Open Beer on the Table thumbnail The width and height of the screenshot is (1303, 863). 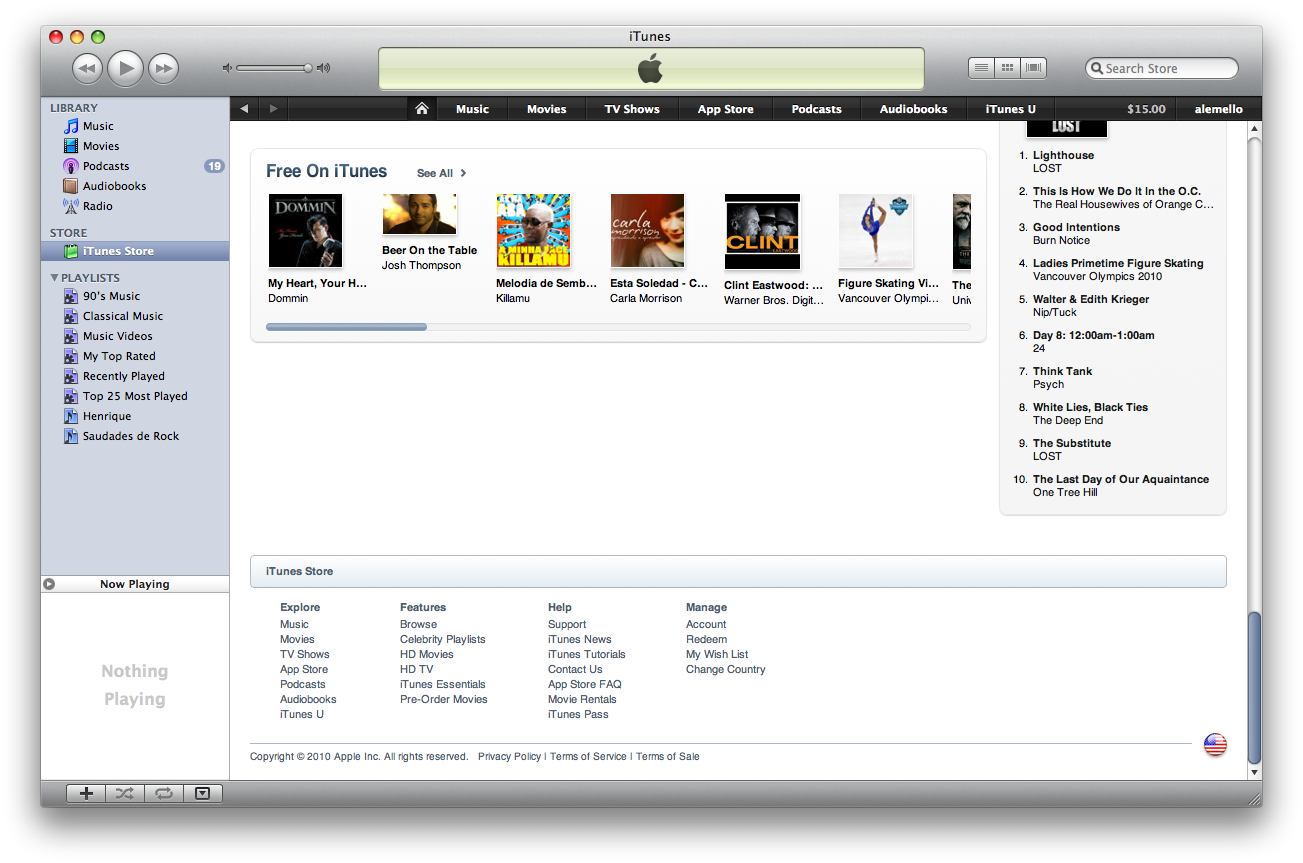pos(419,214)
